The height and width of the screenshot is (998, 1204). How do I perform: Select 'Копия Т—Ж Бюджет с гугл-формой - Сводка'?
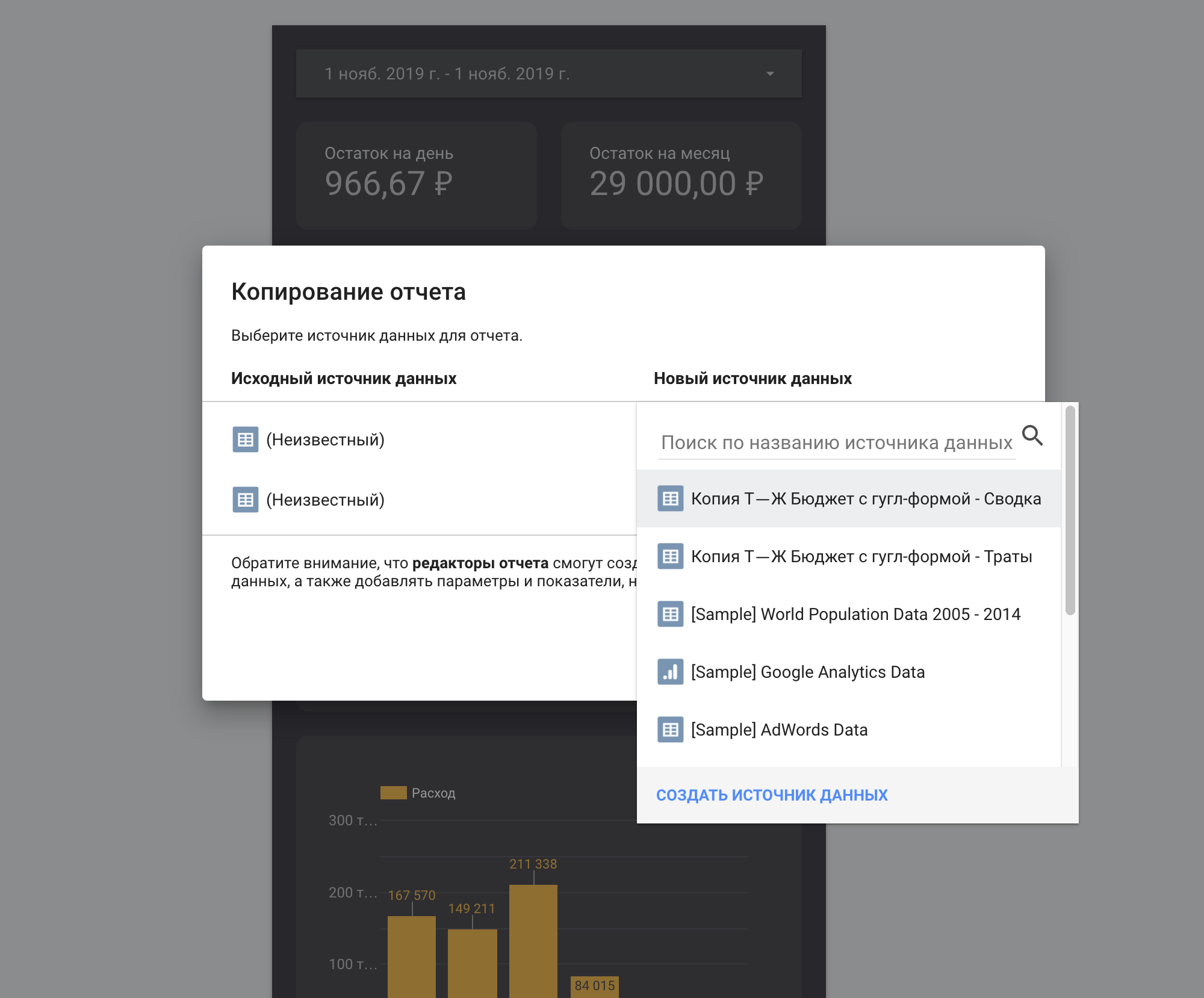849,498
